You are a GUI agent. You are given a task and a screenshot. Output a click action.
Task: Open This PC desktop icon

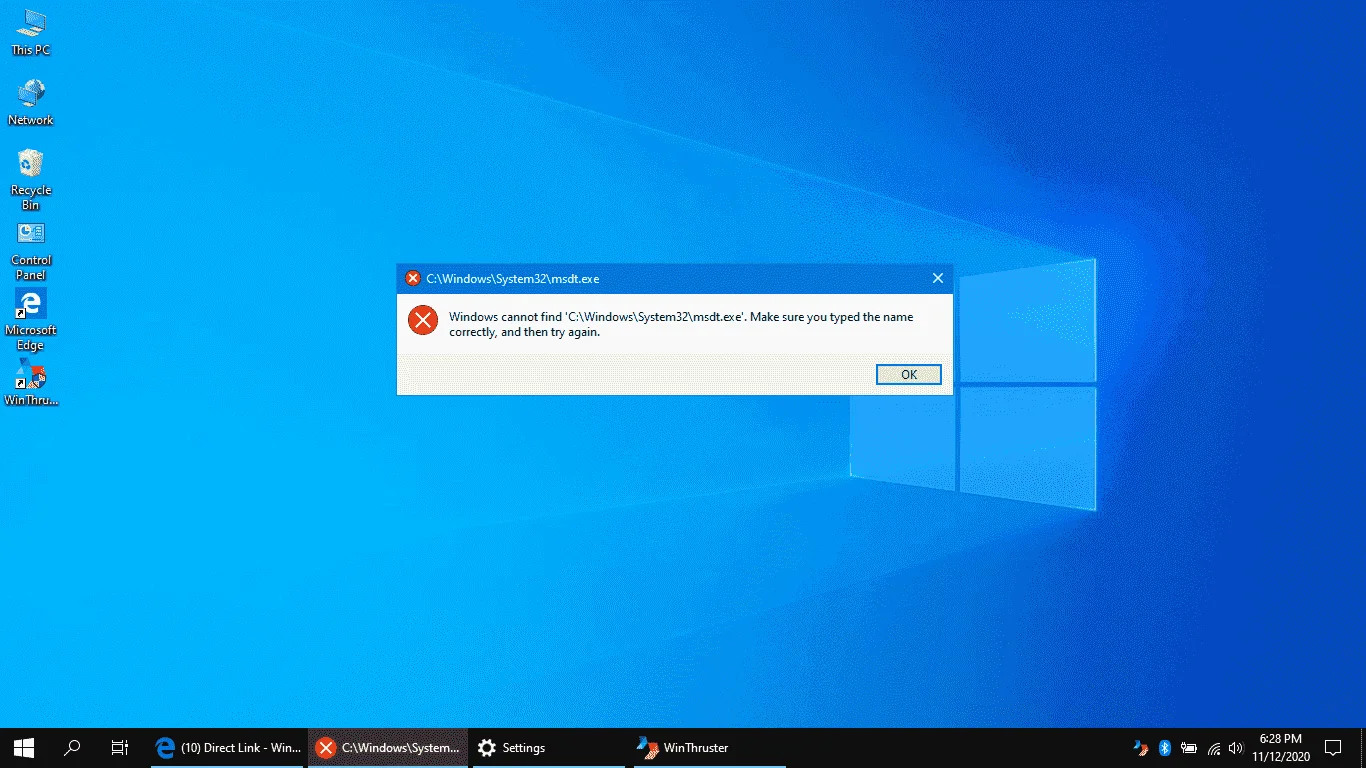click(x=30, y=33)
